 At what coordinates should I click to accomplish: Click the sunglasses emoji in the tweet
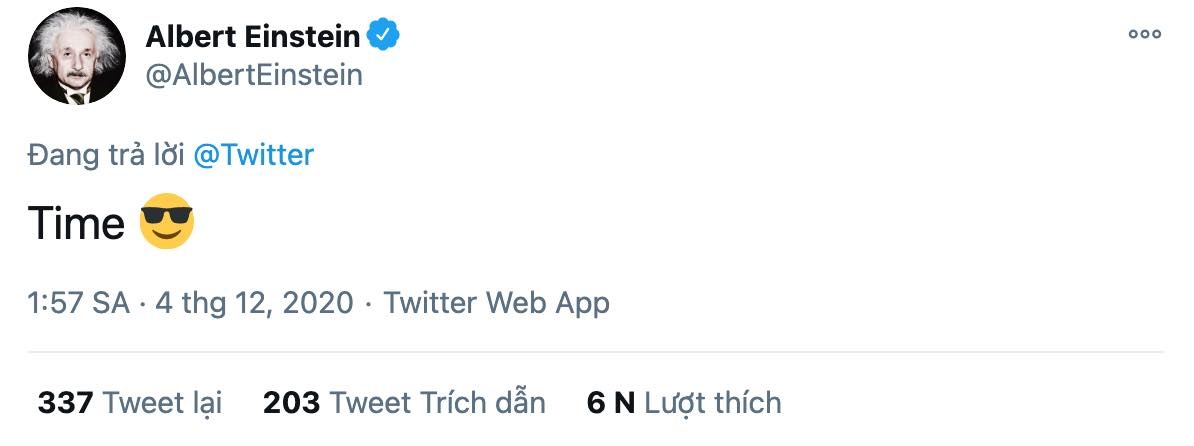pos(166,221)
